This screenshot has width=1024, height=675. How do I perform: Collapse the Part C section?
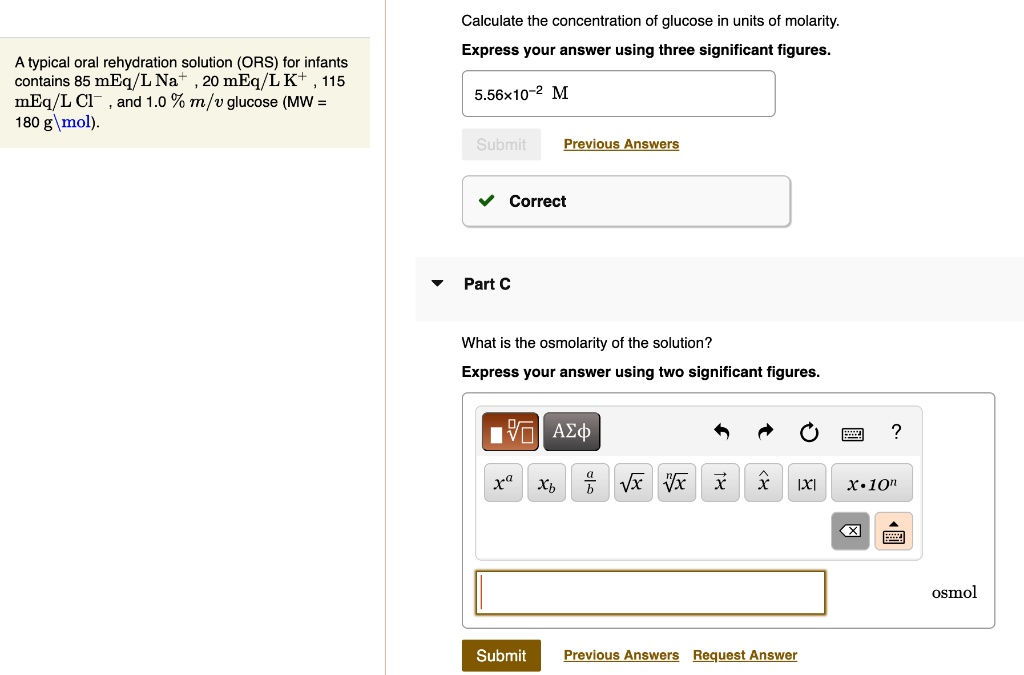(x=437, y=283)
